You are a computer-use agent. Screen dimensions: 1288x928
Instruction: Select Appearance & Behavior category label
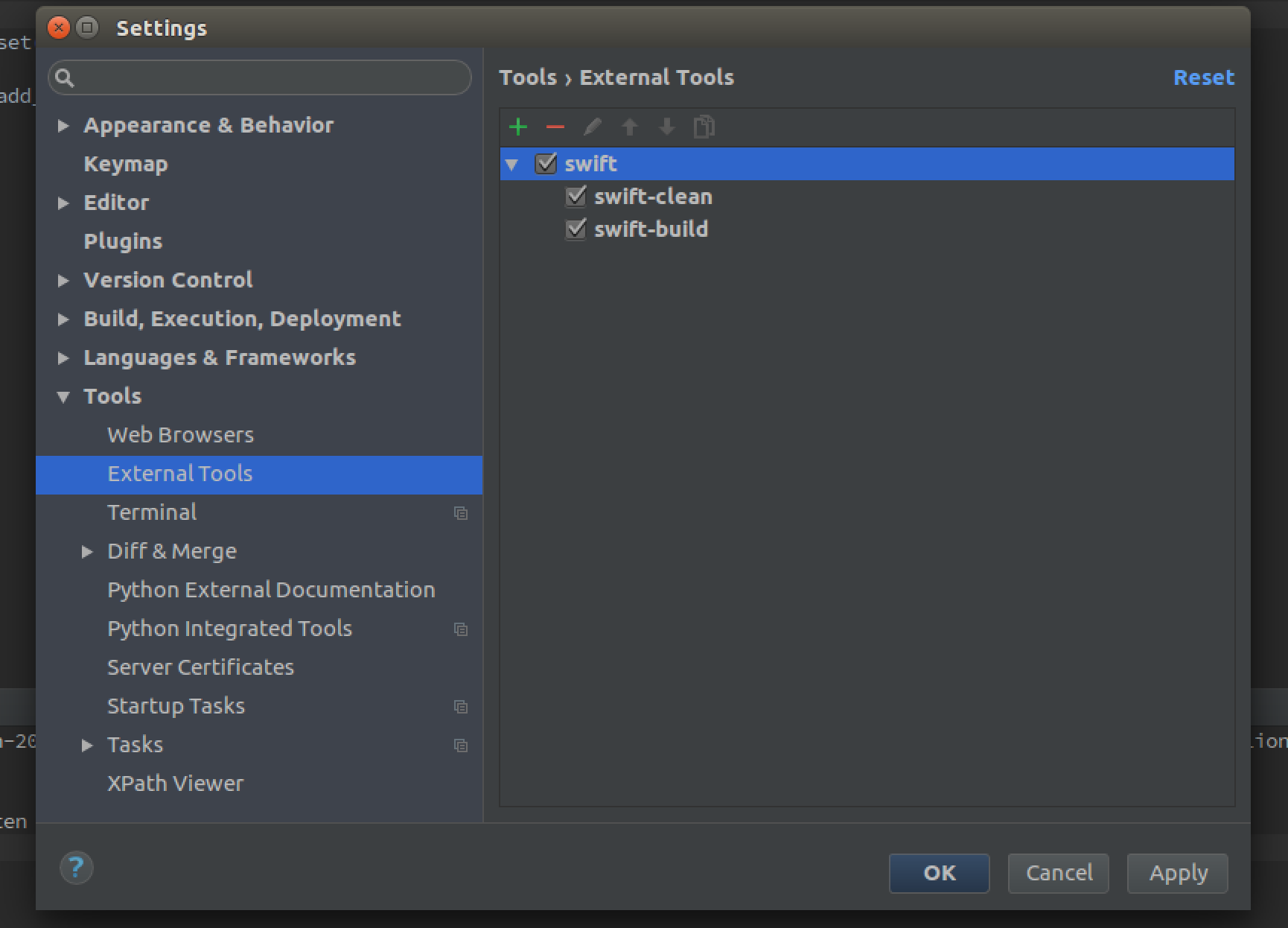coord(208,125)
